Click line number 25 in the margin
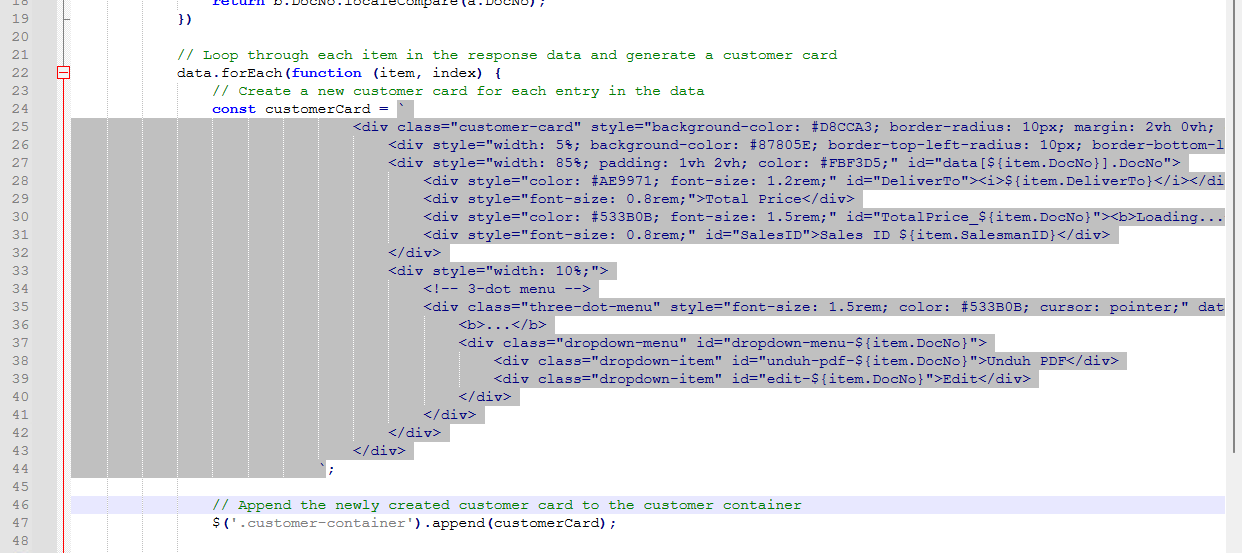 point(22,127)
